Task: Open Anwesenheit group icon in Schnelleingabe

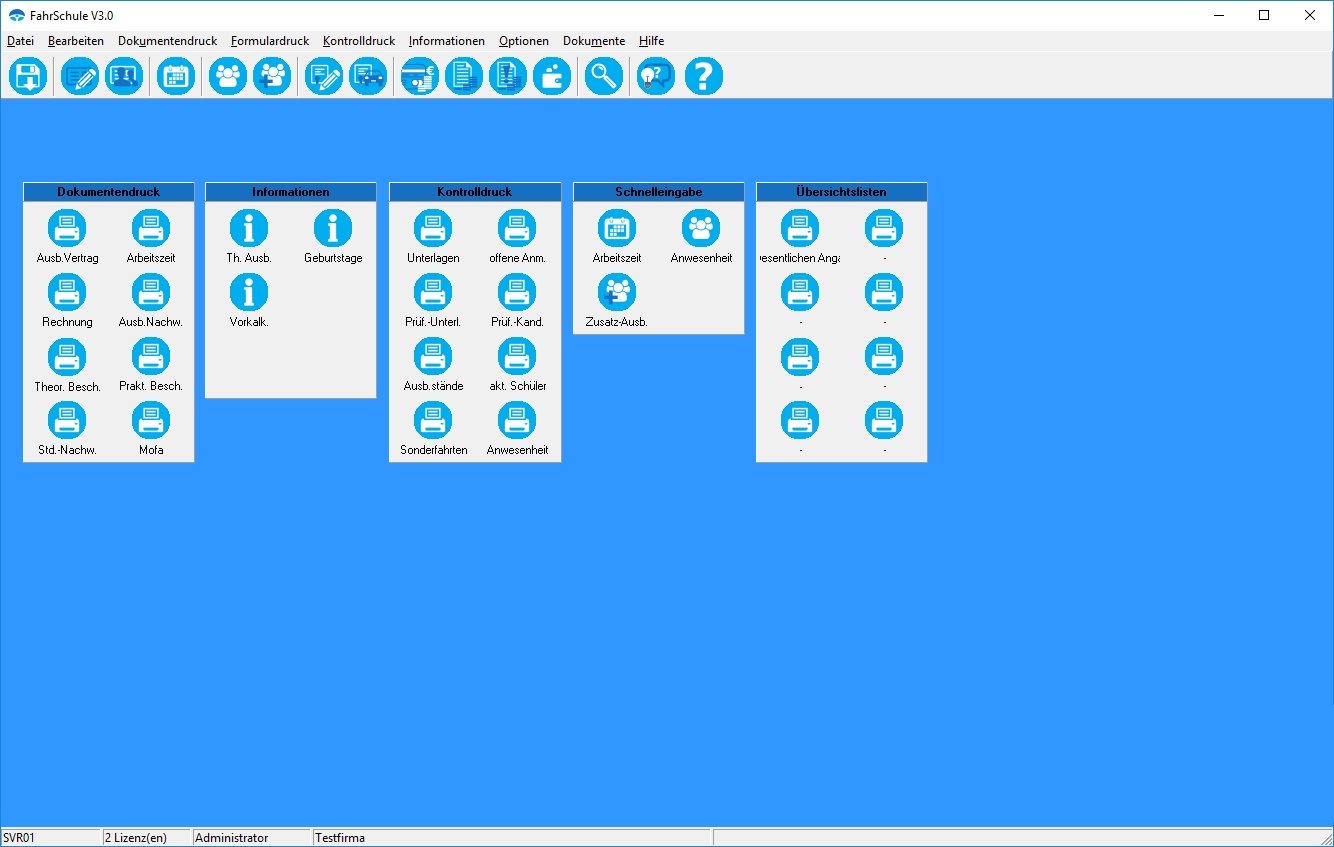Action: tap(701, 229)
